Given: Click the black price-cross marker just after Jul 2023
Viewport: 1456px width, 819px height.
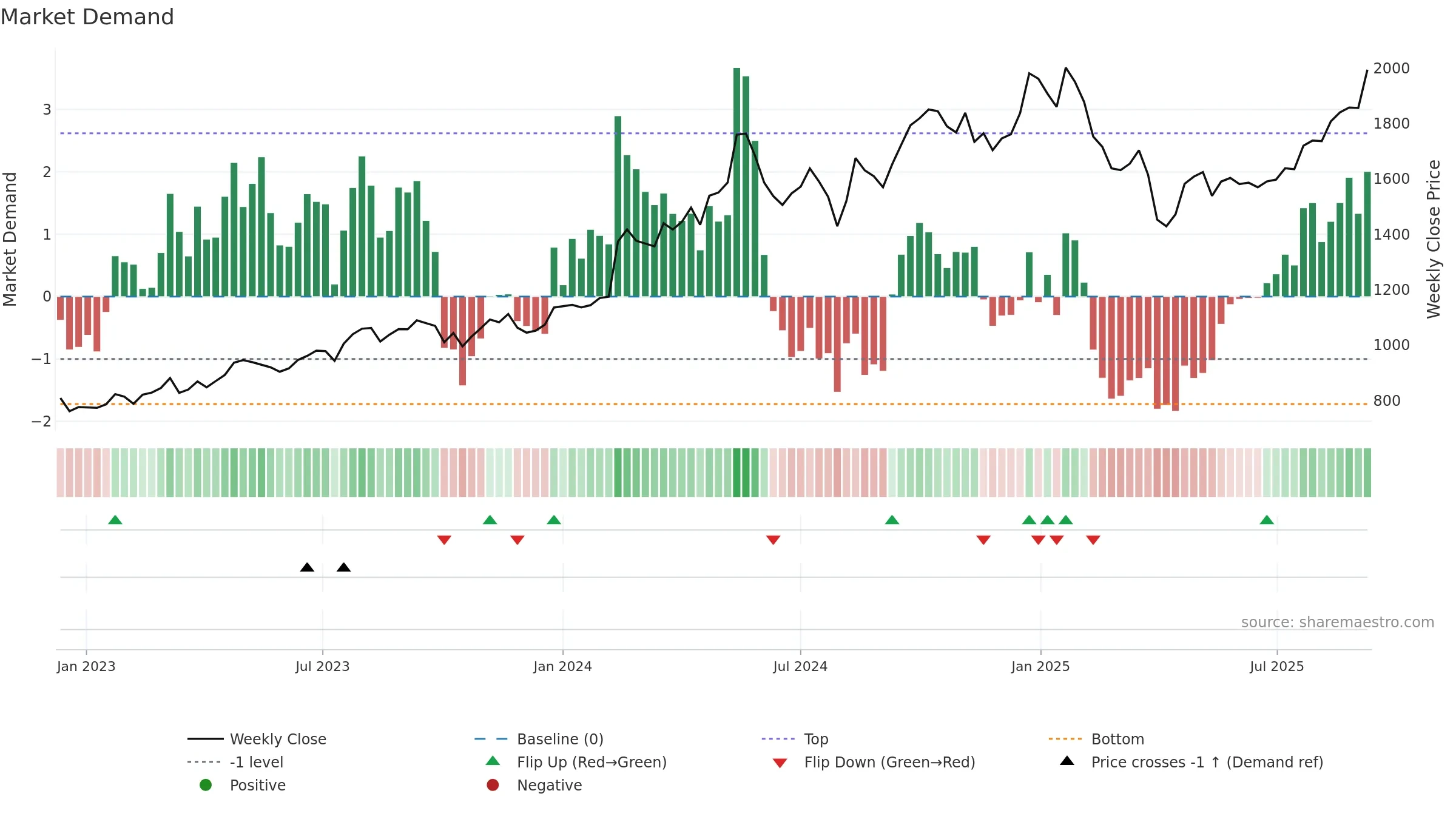Looking at the screenshot, I should coord(343,567).
